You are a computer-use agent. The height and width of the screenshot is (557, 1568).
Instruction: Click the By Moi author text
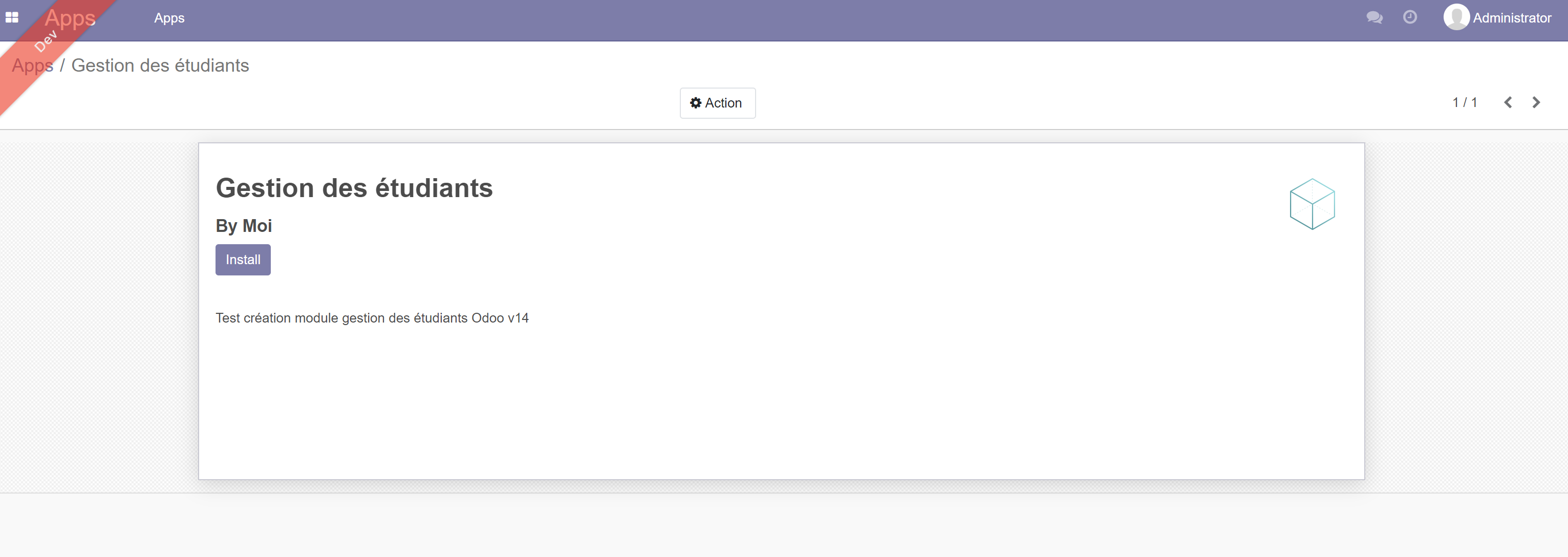click(x=244, y=226)
